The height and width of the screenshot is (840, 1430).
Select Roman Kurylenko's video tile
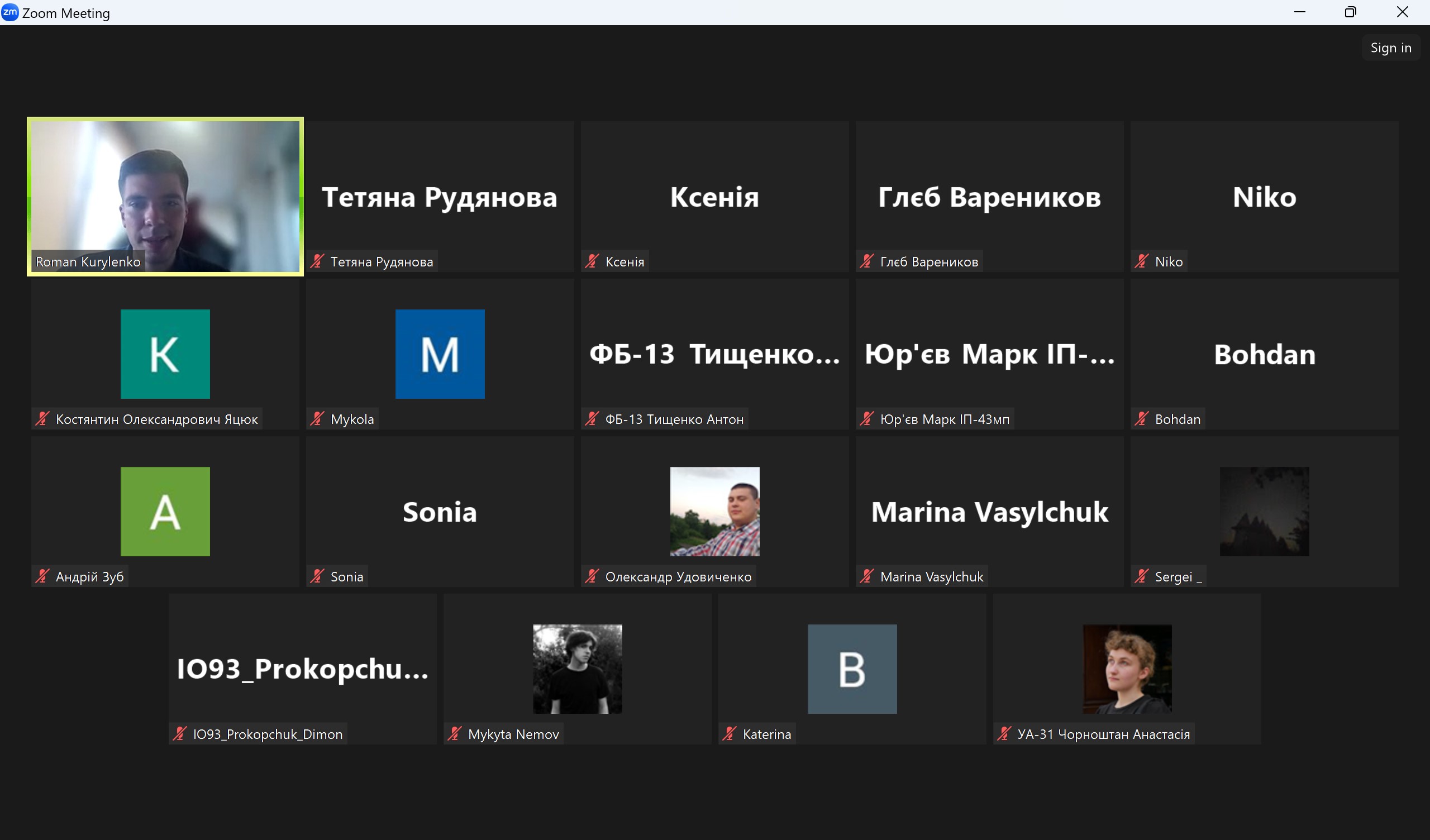pyautogui.click(x=165, y=197)
